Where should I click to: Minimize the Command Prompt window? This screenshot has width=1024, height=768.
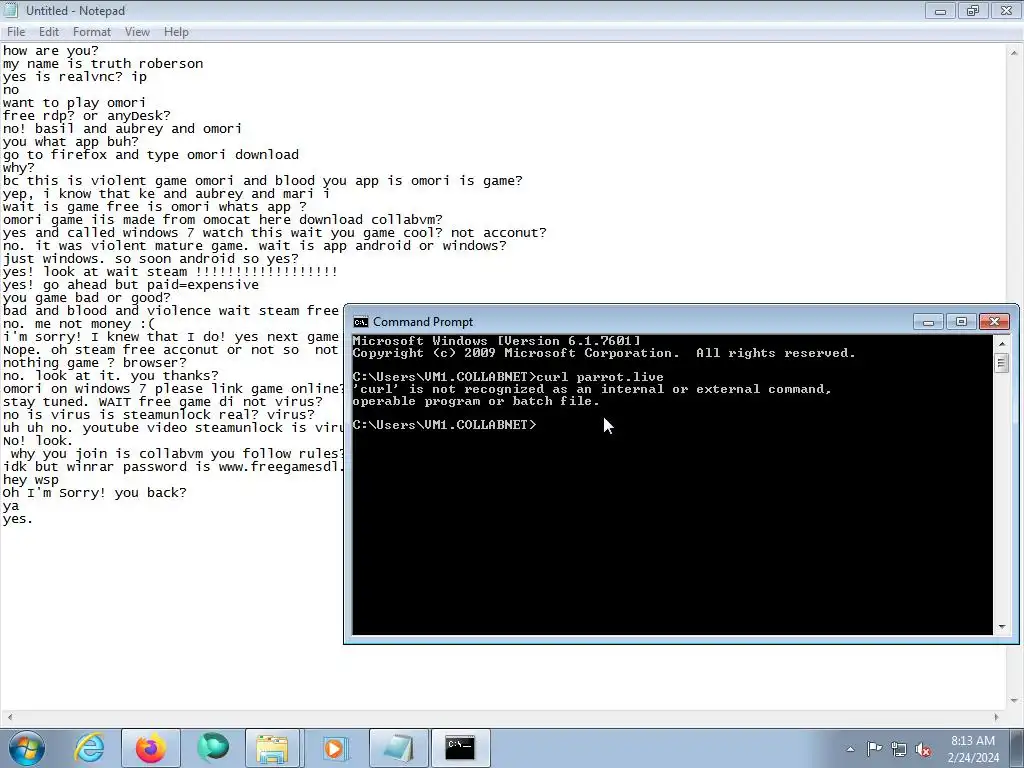pos(929,321)
